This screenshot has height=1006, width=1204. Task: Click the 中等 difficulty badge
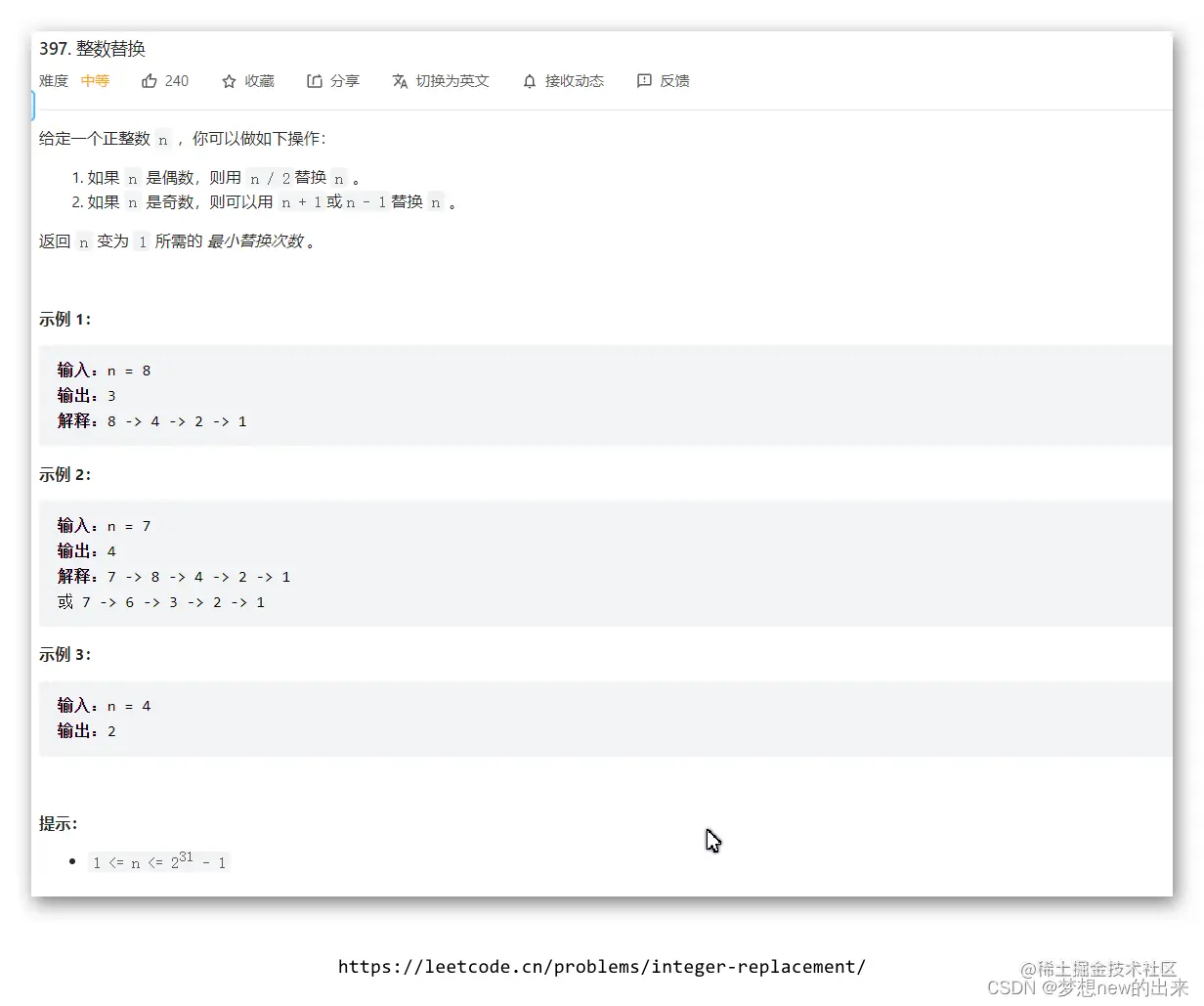tap(94, 81)
